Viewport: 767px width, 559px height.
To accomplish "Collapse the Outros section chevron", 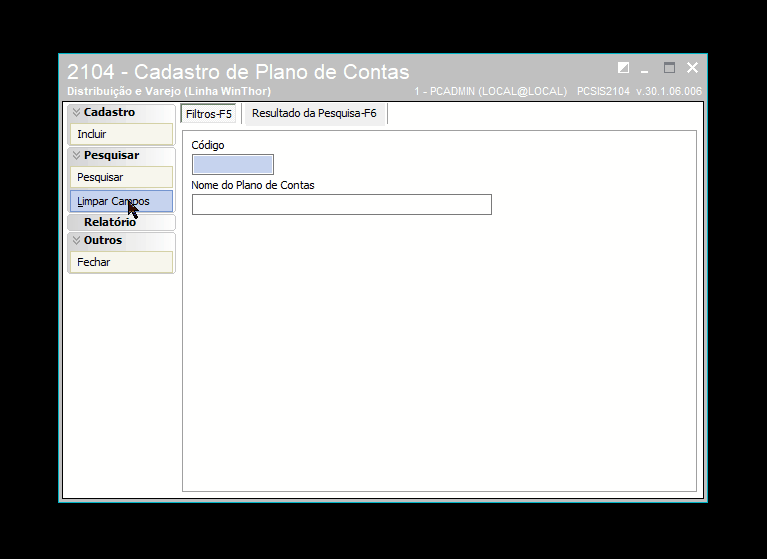I will click(x=76, y=240).
